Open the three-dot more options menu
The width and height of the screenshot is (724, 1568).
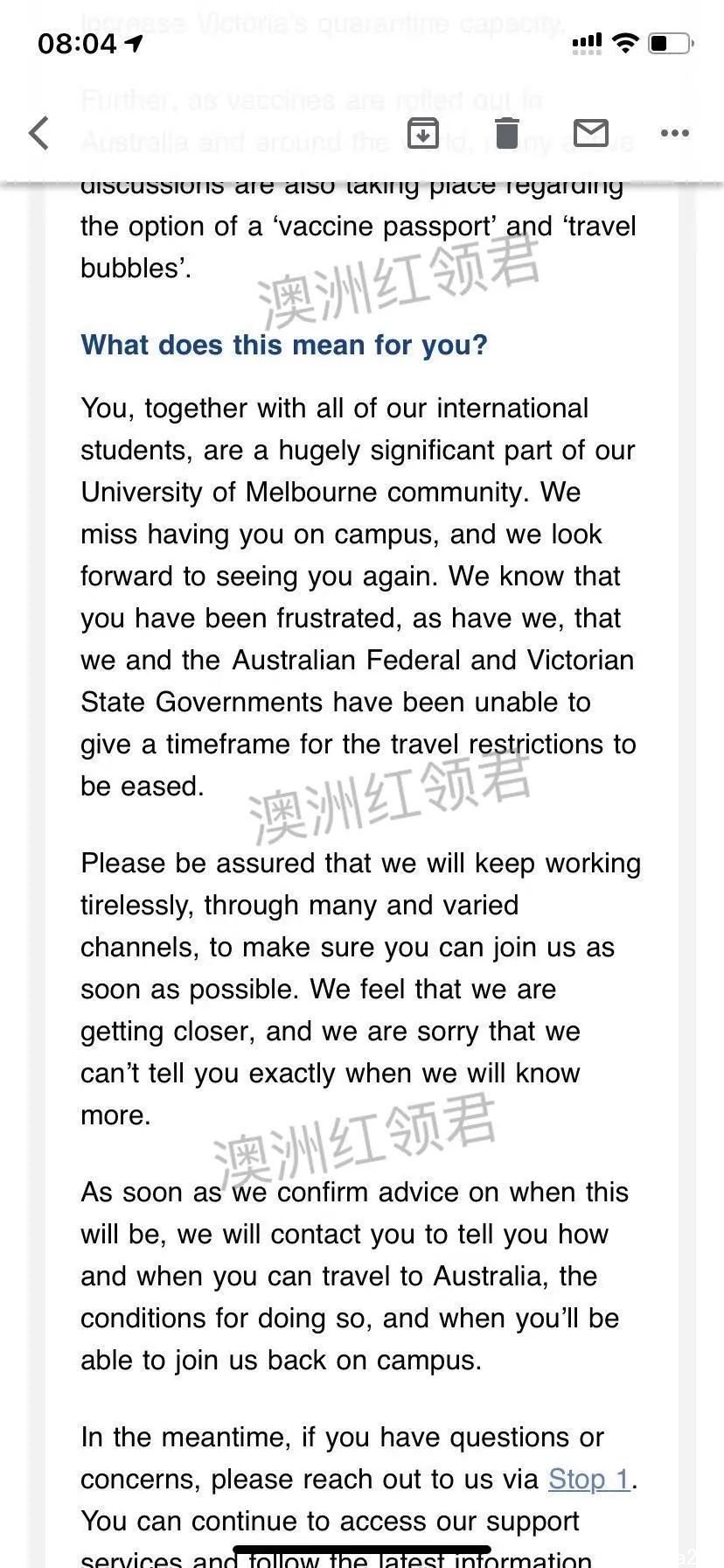[x=675, y=133]
